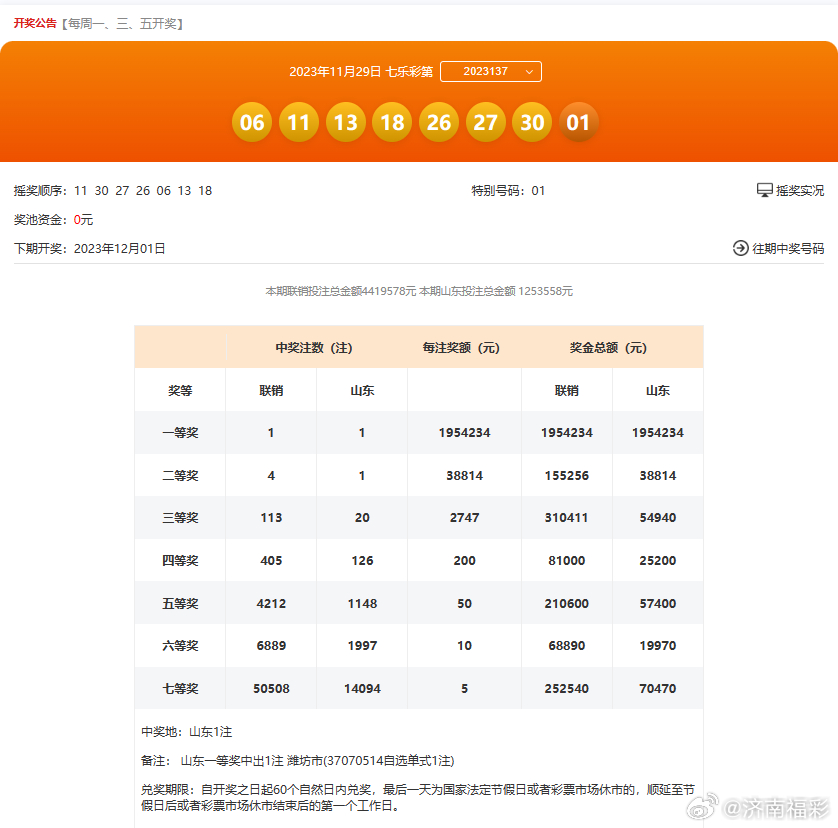The width and height of the screenshot is (838, 828).
Task: Click the 开奖公告 heading link
Action: click(36, 22)
